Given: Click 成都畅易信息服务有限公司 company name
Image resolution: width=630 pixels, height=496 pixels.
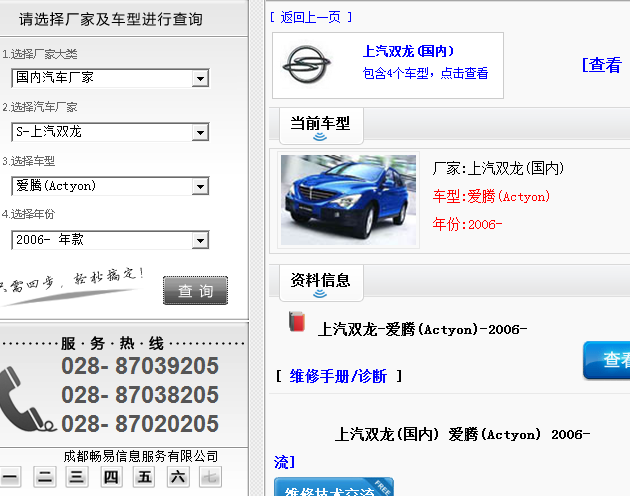Looking at the screenshot, I should (x=141, y=456).
